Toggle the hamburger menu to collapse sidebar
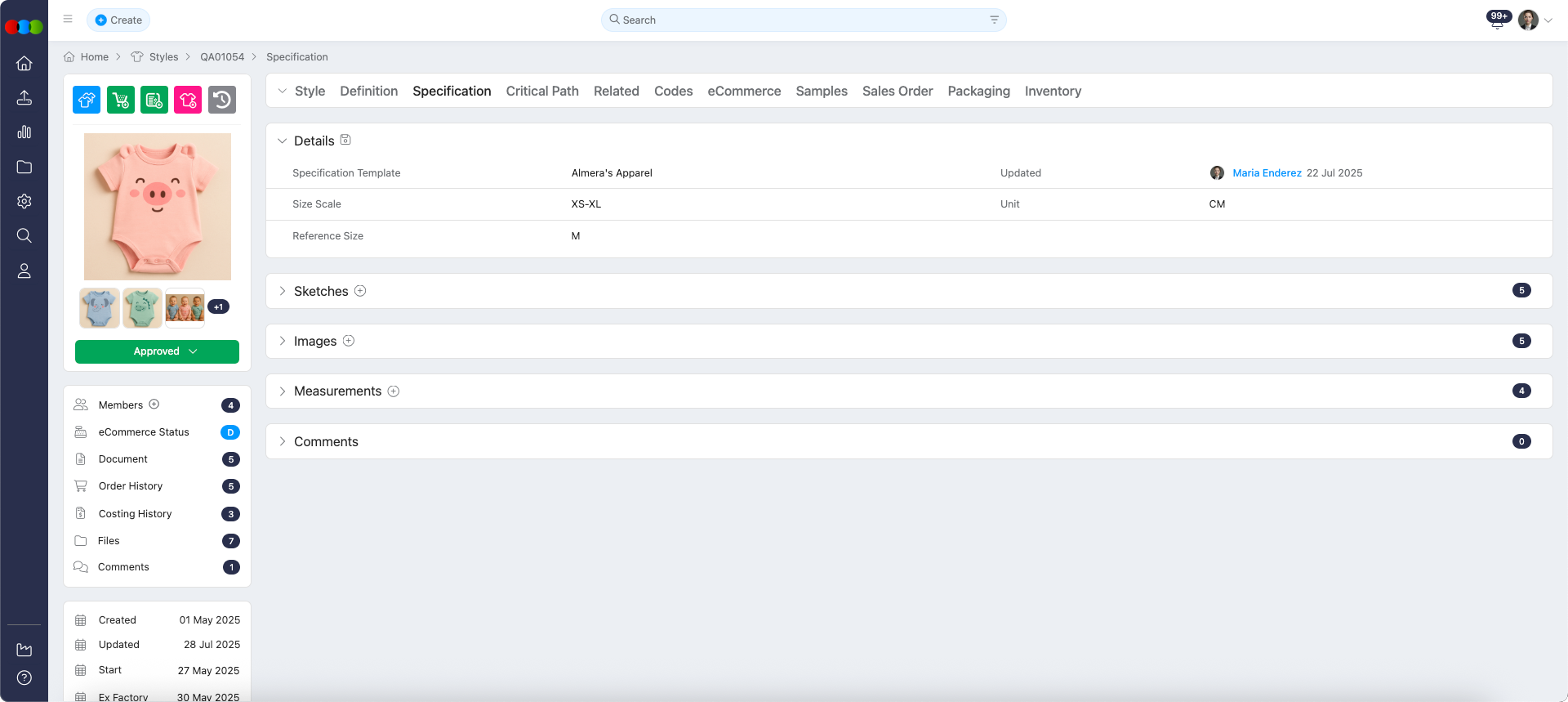Screen dimensions: 1568x702 click(68, 19)
